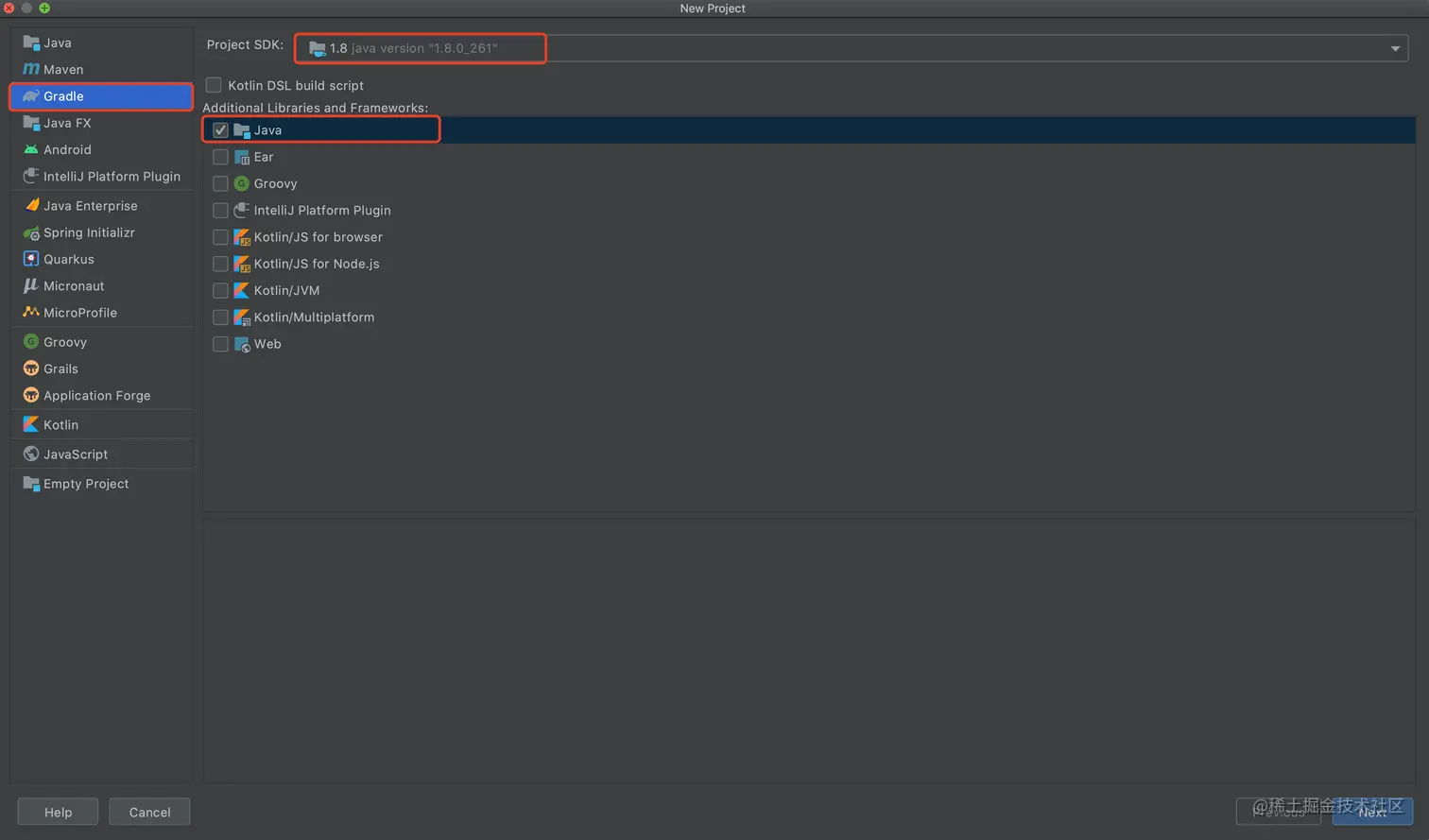The height and width of the screenshot is (840, 1429).
Task: Select the Java Enterprise icon
Action: point(31,205)
